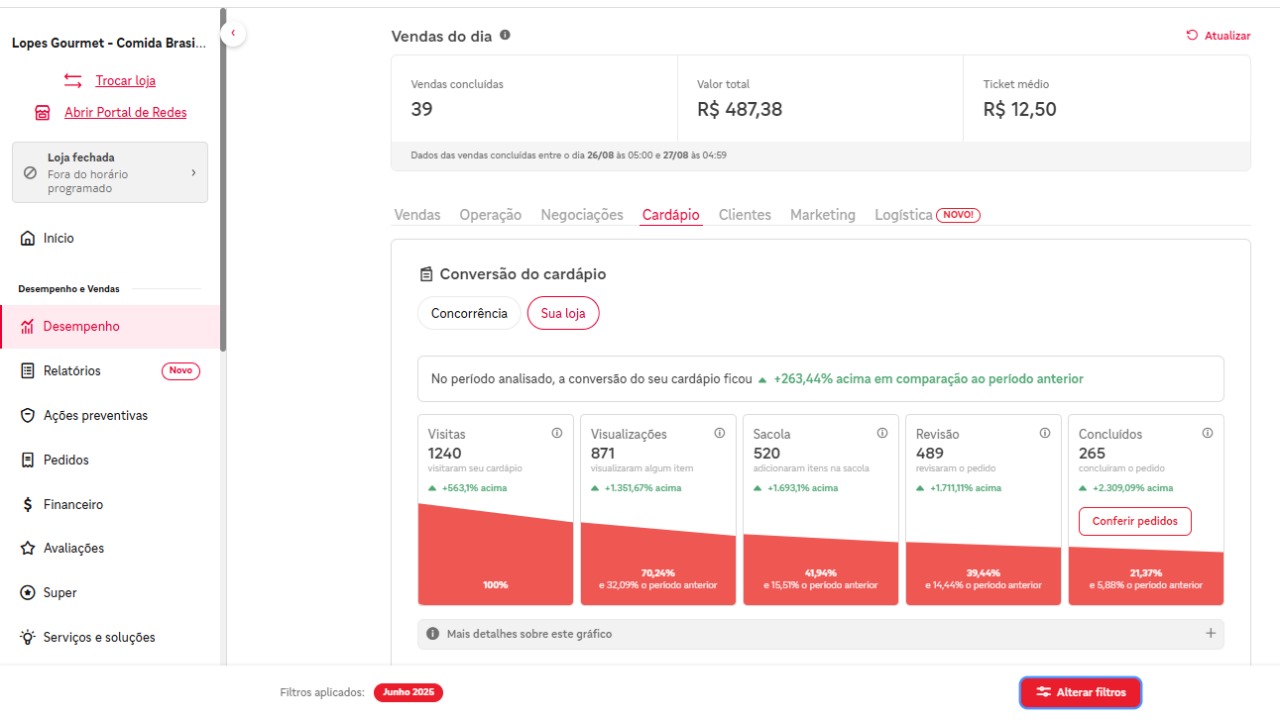This screenshot has width=1280, height=720.
Task: Collapse the sidebar with the arrow button
Action: [x=233, y=34]
